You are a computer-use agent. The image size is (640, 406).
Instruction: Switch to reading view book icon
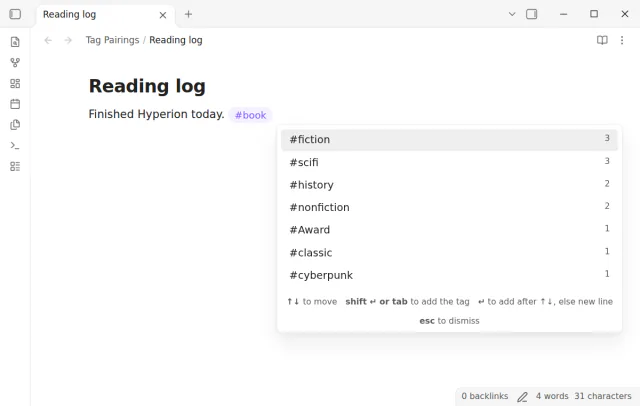coord(602,40)
